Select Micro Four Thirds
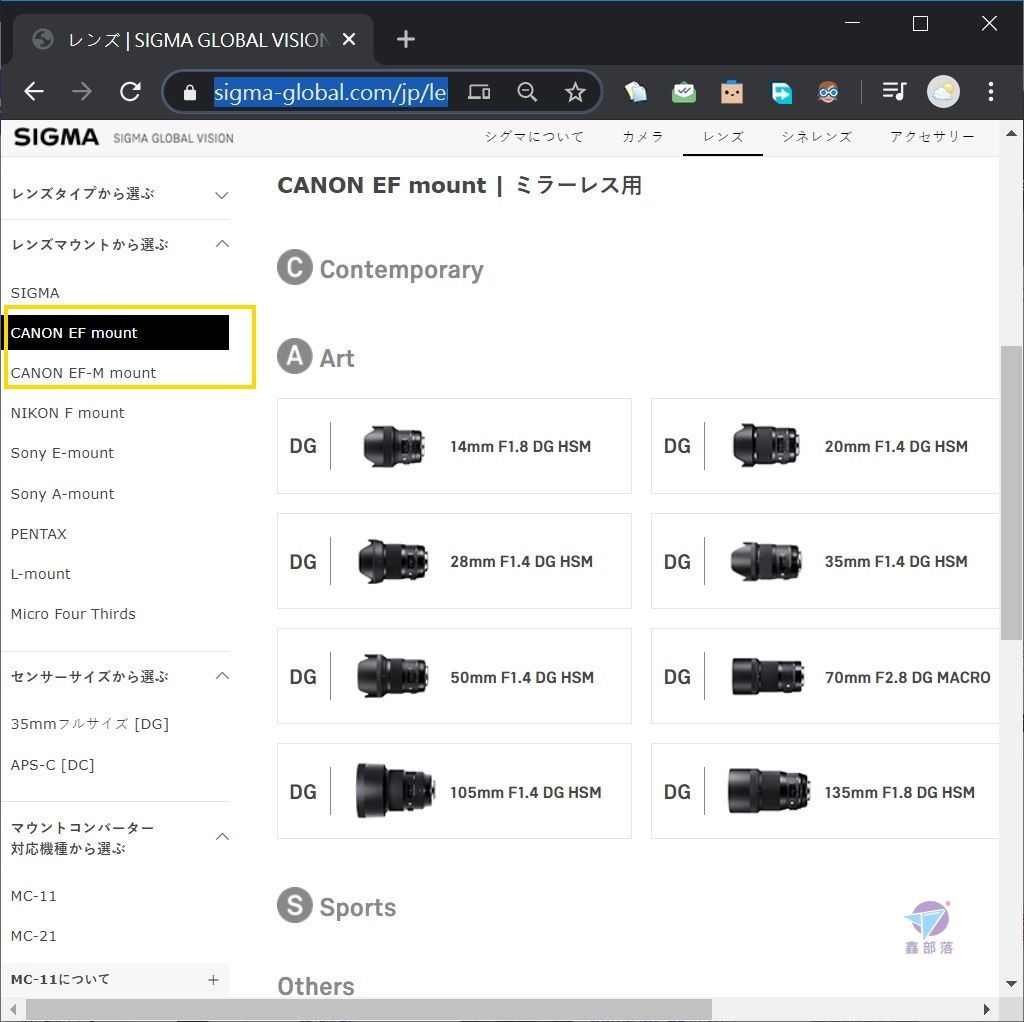The image size is (1024, 1022). point(73,614)
